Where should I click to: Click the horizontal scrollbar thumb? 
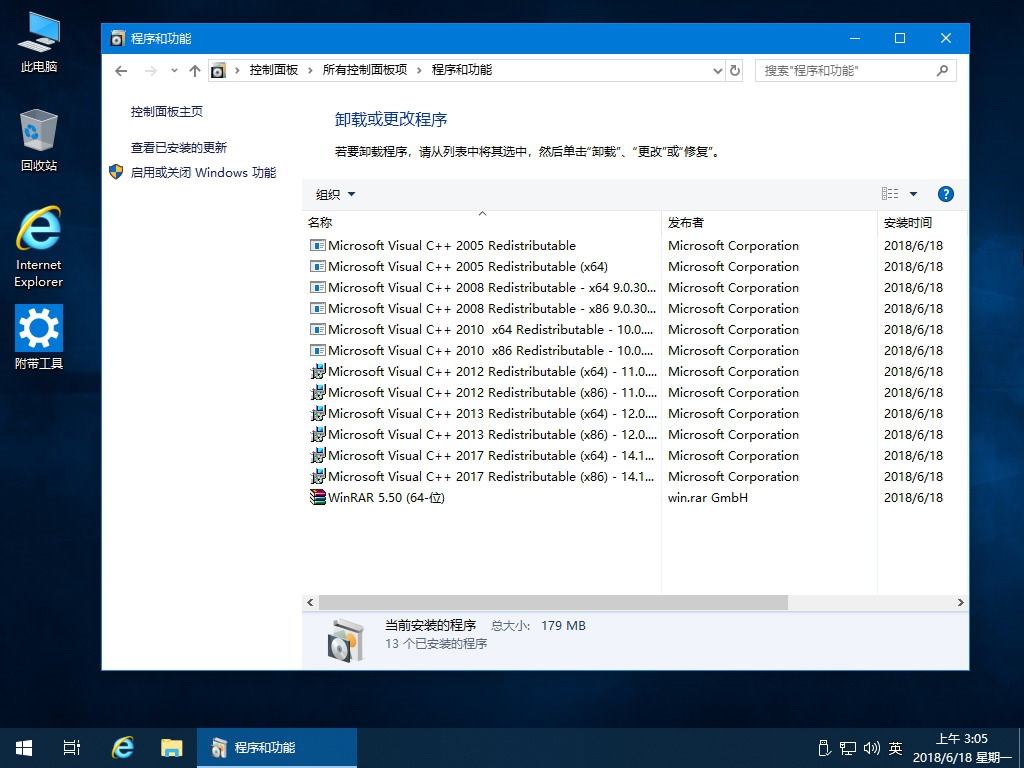click(x=553, y=602)
